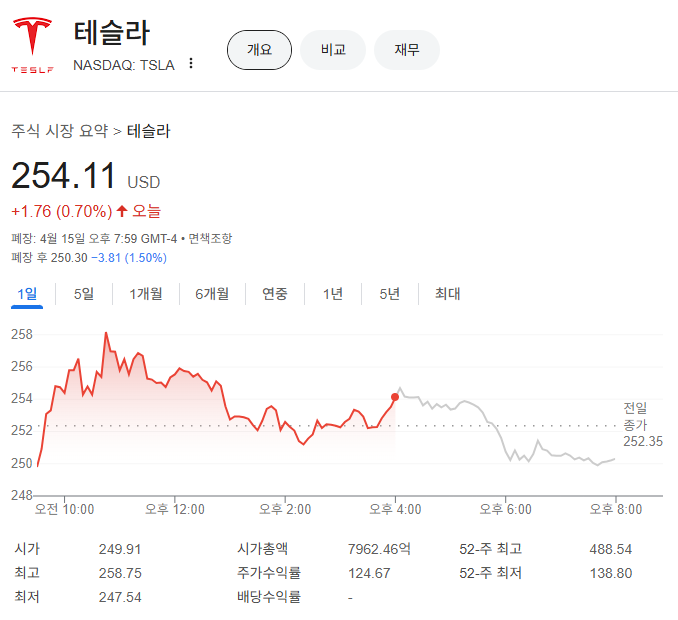The height and width of the screenshot is (620, 678).
Task: Click the NASDAQ: TSLA ticker text
Action: (124, 65)
